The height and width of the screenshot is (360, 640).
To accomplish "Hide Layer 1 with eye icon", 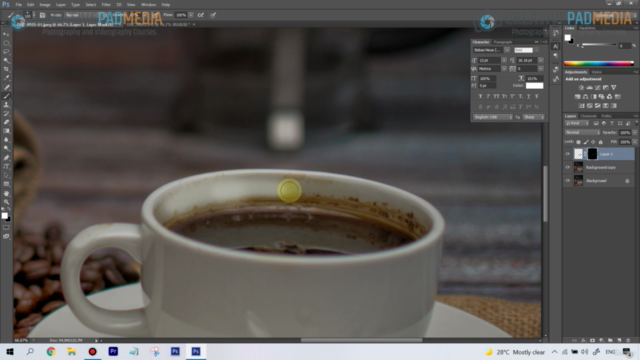I will (567, 154).
